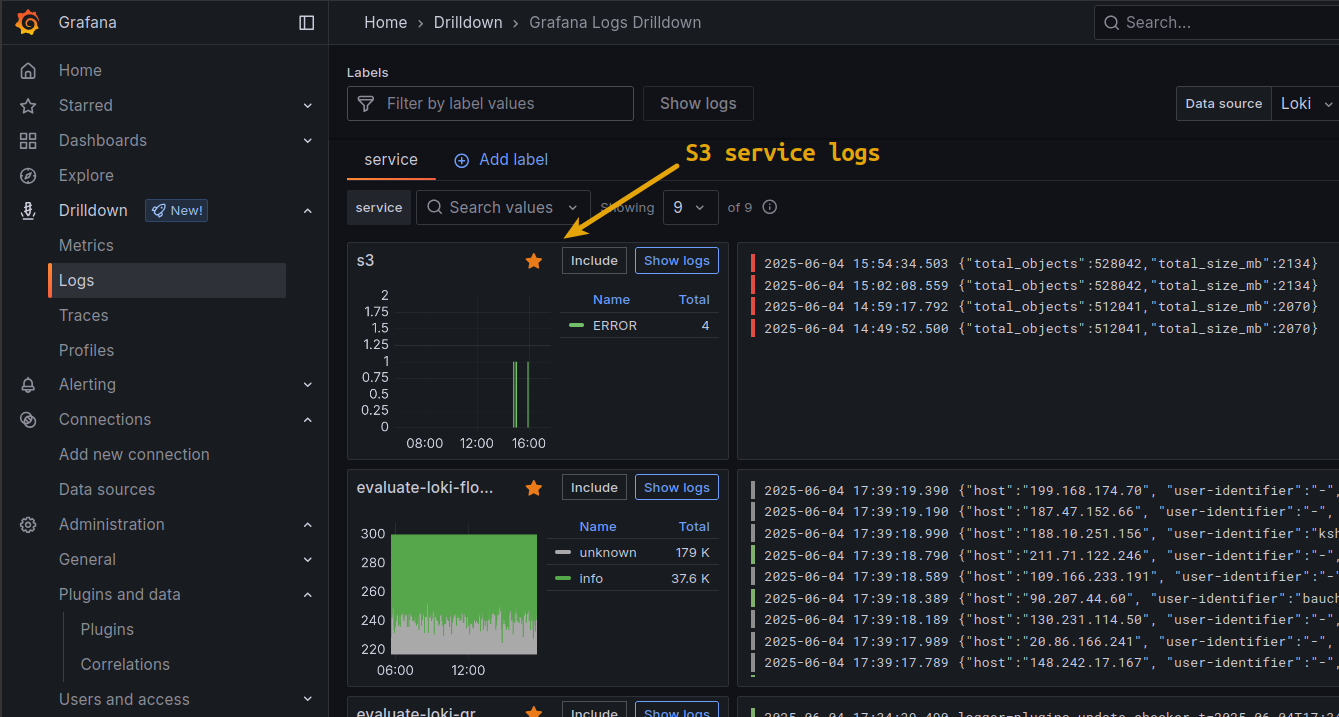Open Data sources in sidebar
The image size is (1339, 717).
(107, 490)
